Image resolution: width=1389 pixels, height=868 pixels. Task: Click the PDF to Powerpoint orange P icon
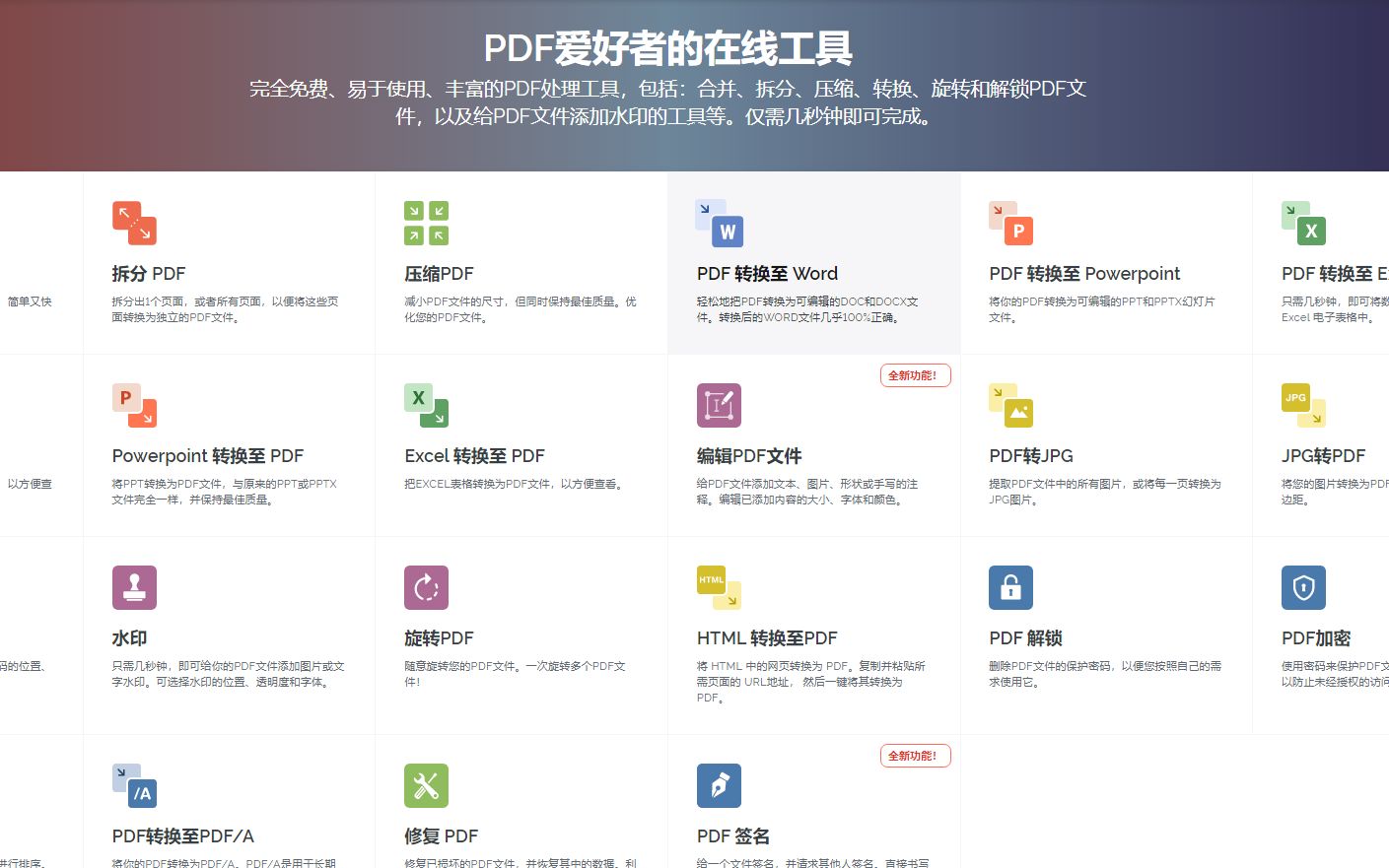[x=1011, y=224]
